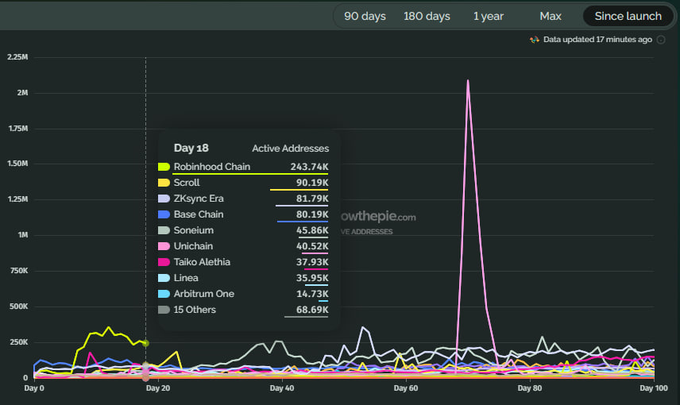Image resolution: width=680 pixels, height=405 pixels.
Task: Click the Day 100 x-axis label
Action: coord(654,388)
